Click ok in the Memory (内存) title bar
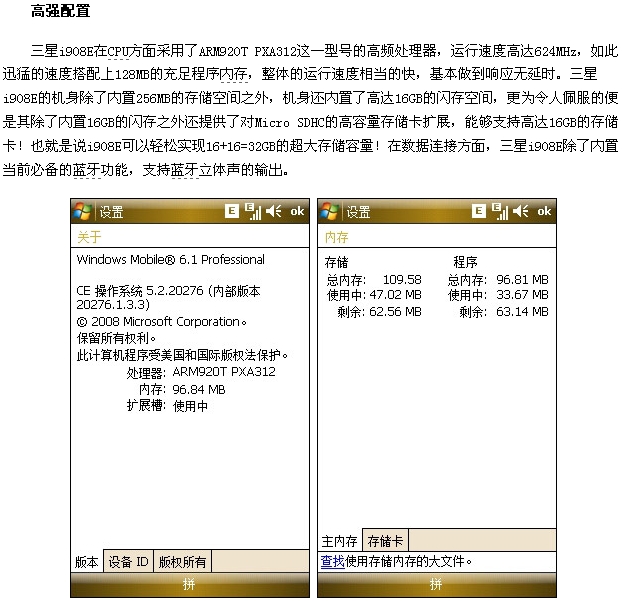Image resolution: width=622 pixels, height=601 pixels. click(x=544, y=211)
